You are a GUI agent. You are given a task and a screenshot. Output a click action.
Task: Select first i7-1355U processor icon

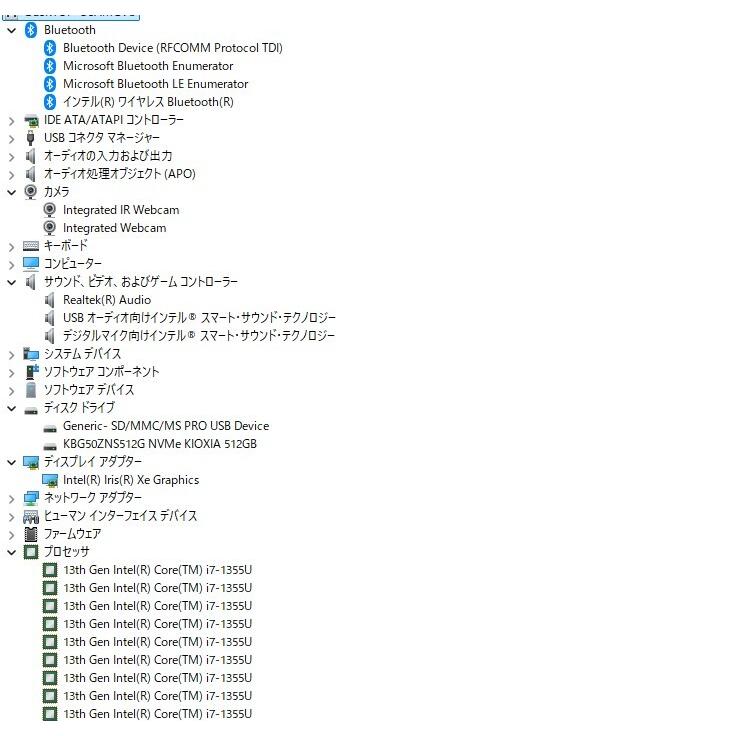pos(50,570)
